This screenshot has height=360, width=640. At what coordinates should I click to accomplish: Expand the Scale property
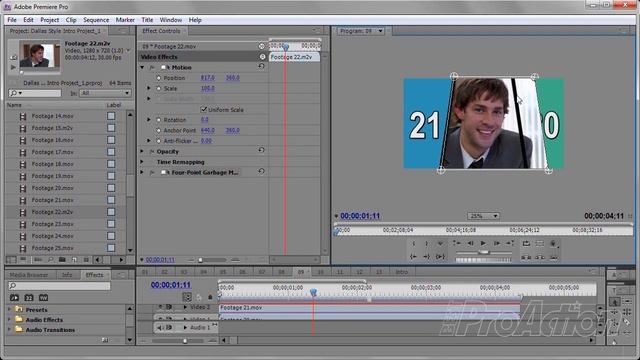(x=149, y=88)
